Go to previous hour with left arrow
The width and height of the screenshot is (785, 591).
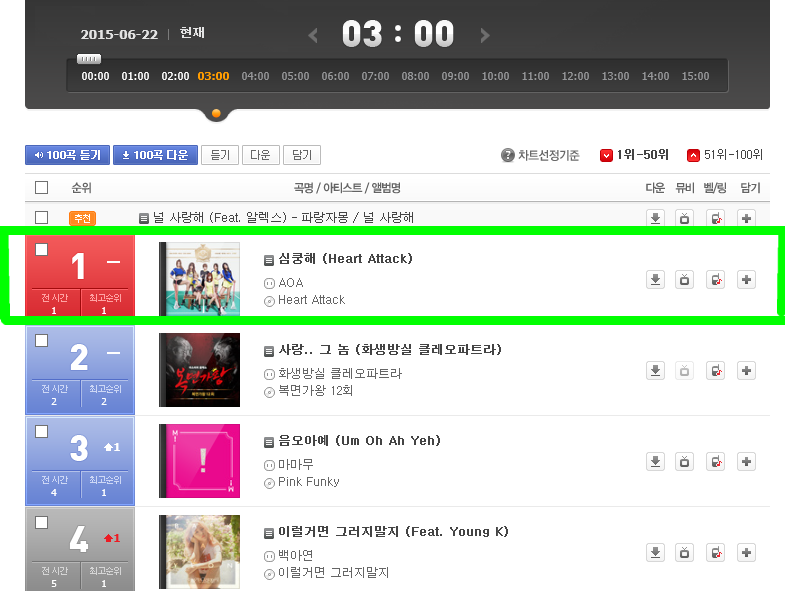pos(313,36)
